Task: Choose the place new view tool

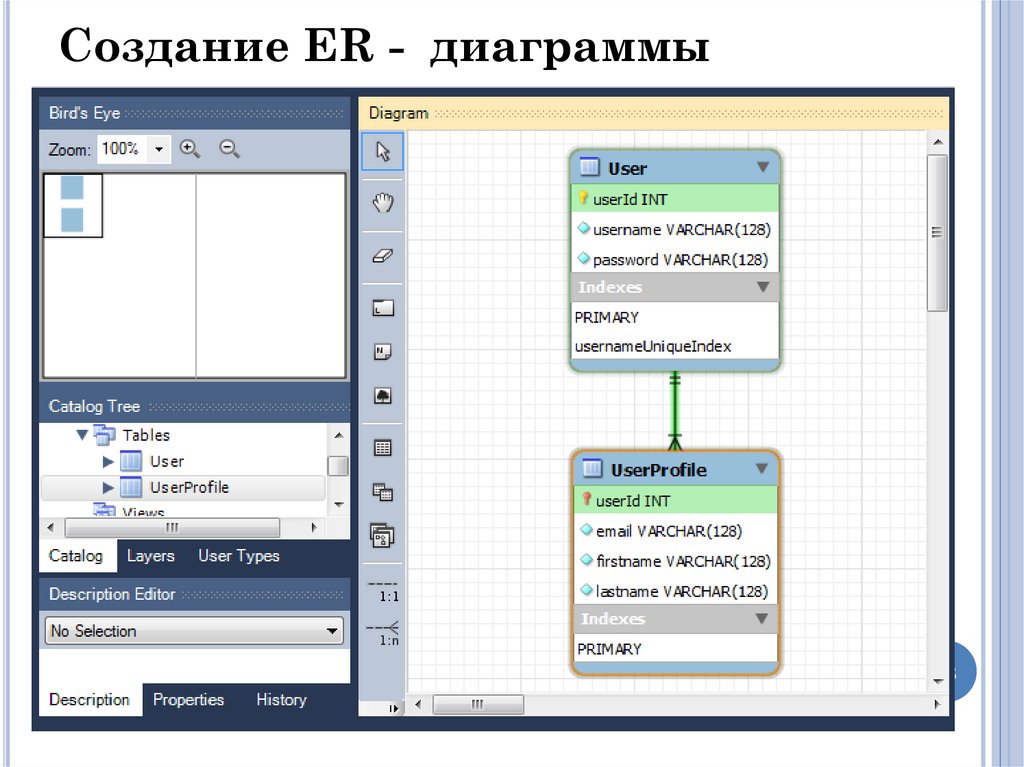Action: (x=382, y=492)
